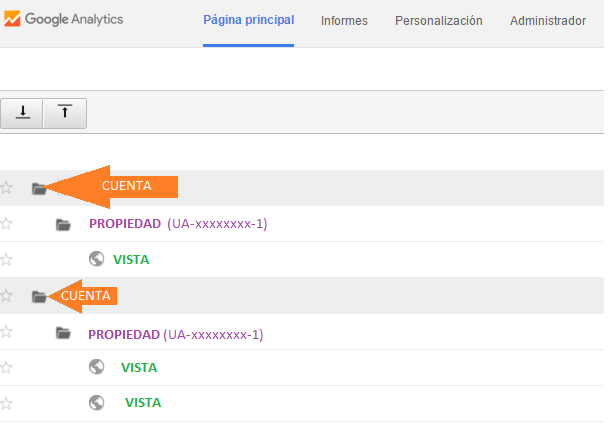Open the Personalización tab

[438, 21]
